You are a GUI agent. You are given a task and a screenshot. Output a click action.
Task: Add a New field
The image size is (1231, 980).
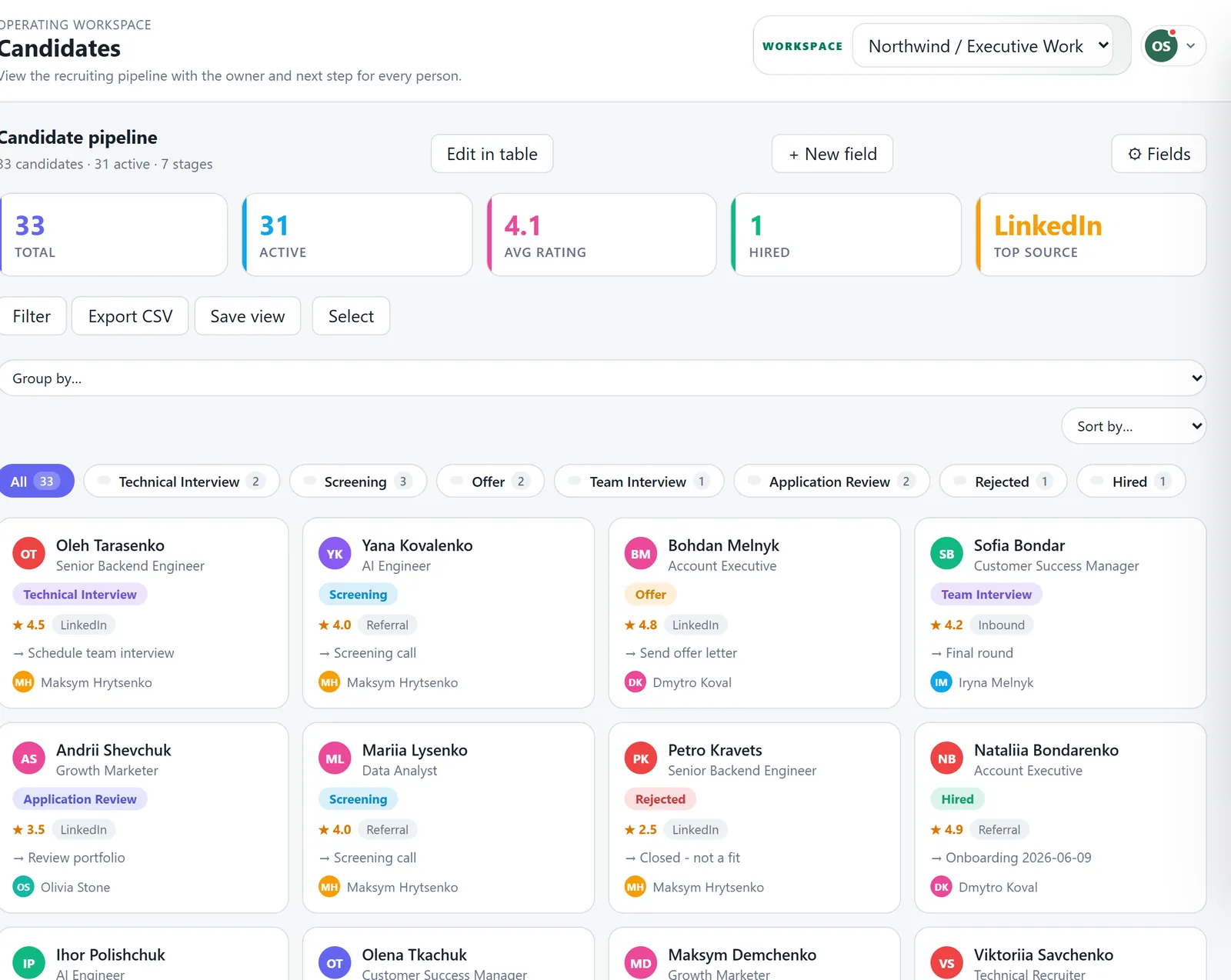coord(832,154)
